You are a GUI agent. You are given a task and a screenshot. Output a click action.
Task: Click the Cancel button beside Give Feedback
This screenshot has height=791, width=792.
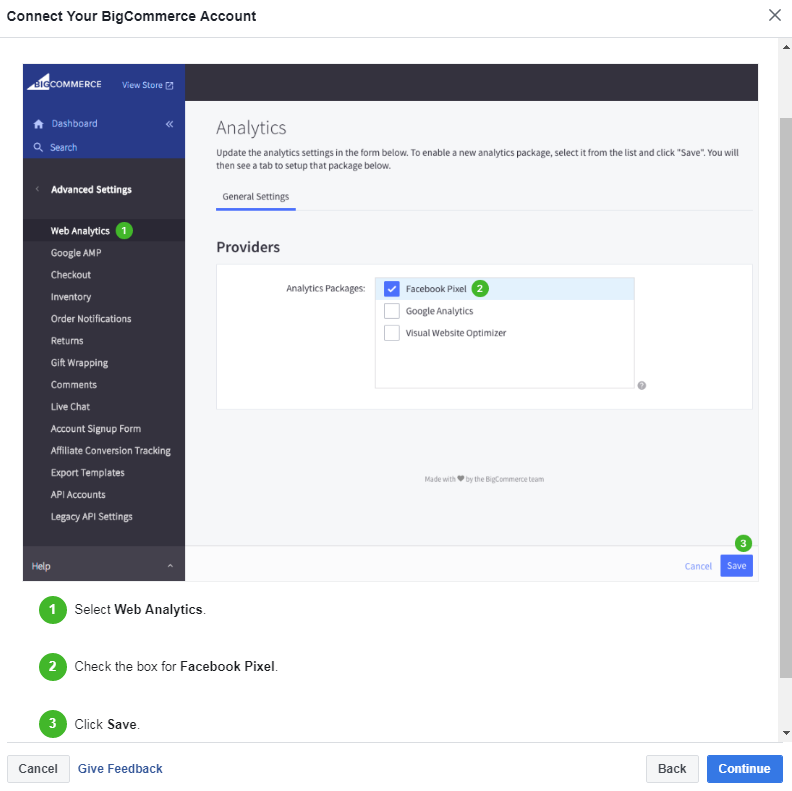click(38, 768)
